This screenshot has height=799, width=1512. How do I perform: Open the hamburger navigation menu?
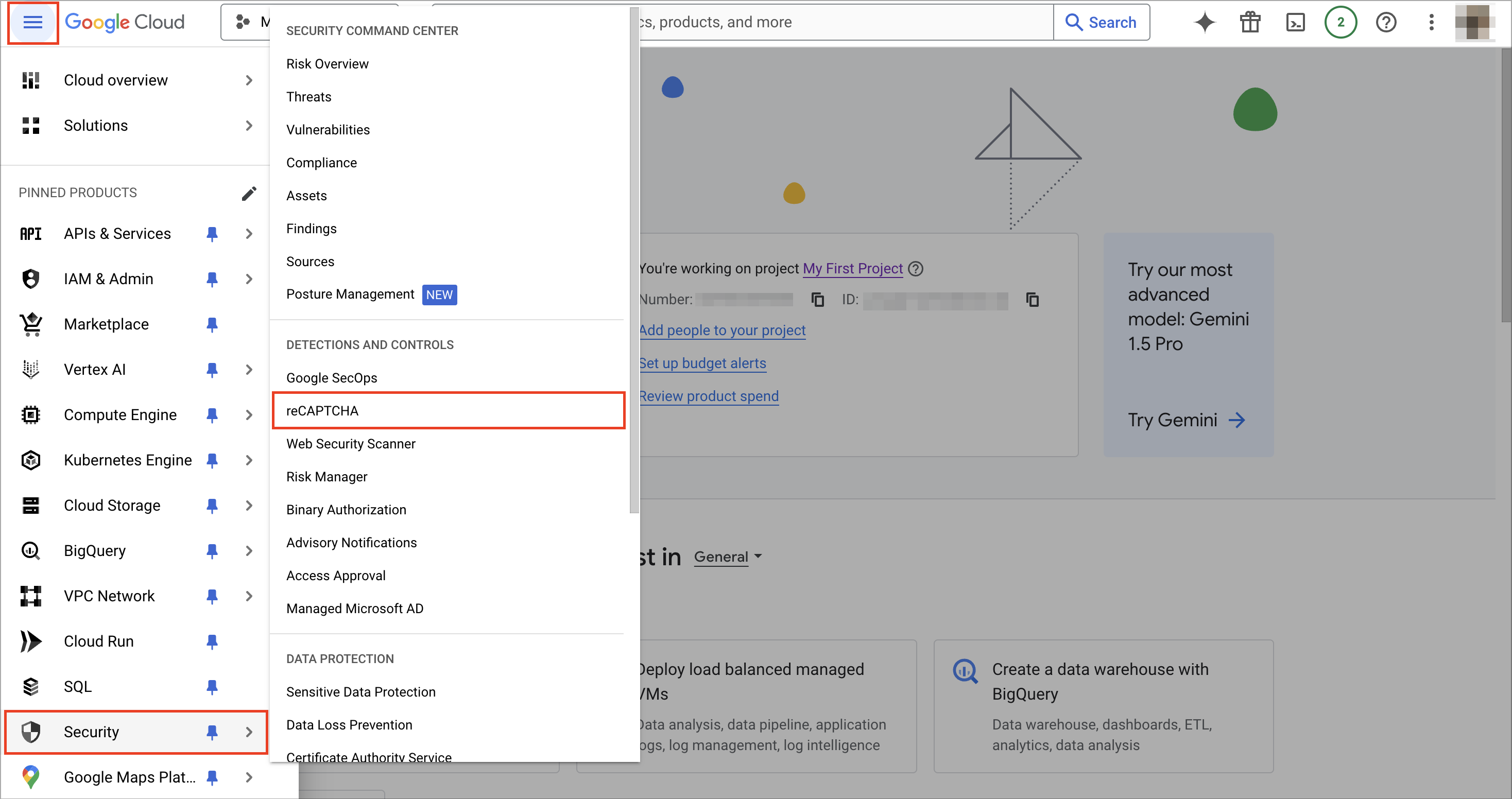point(32,22)
